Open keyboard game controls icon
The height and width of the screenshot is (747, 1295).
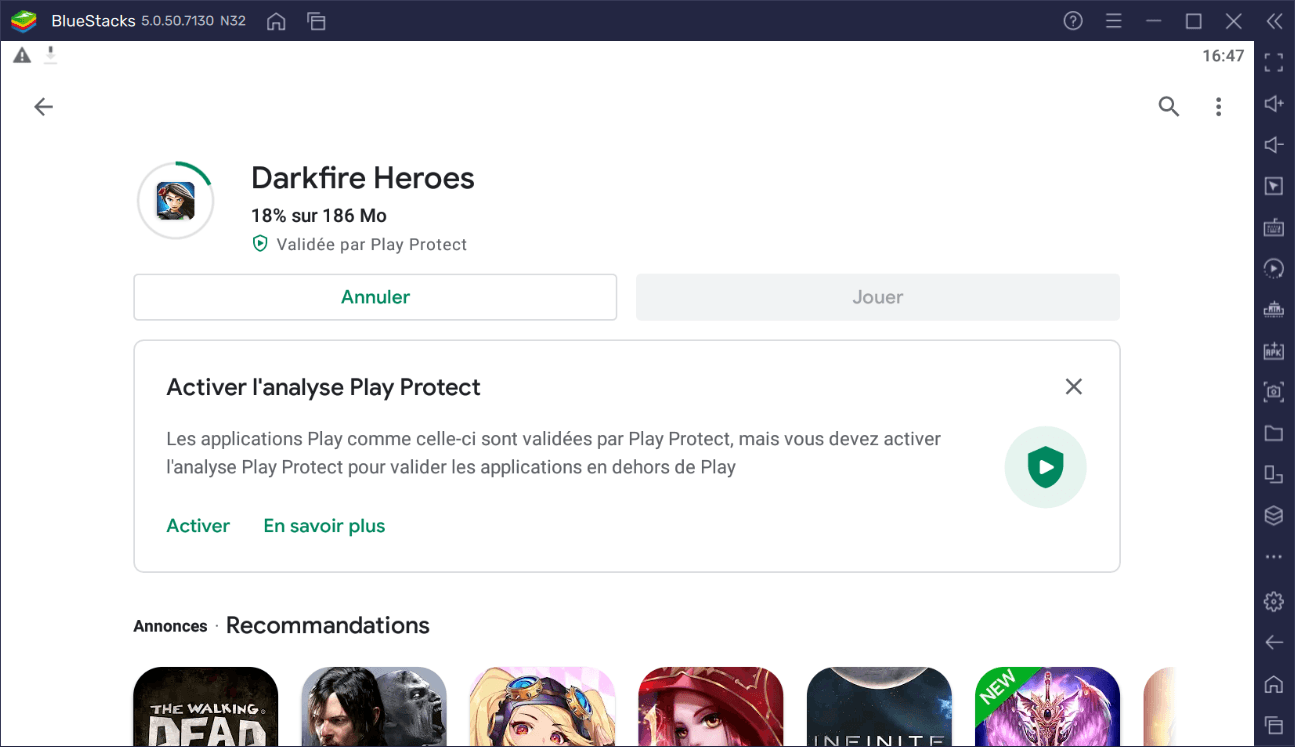1273,228
